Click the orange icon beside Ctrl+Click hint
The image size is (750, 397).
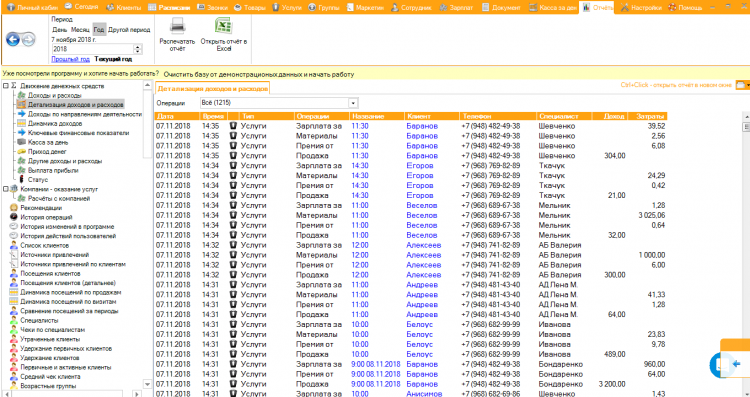point(741,85)
